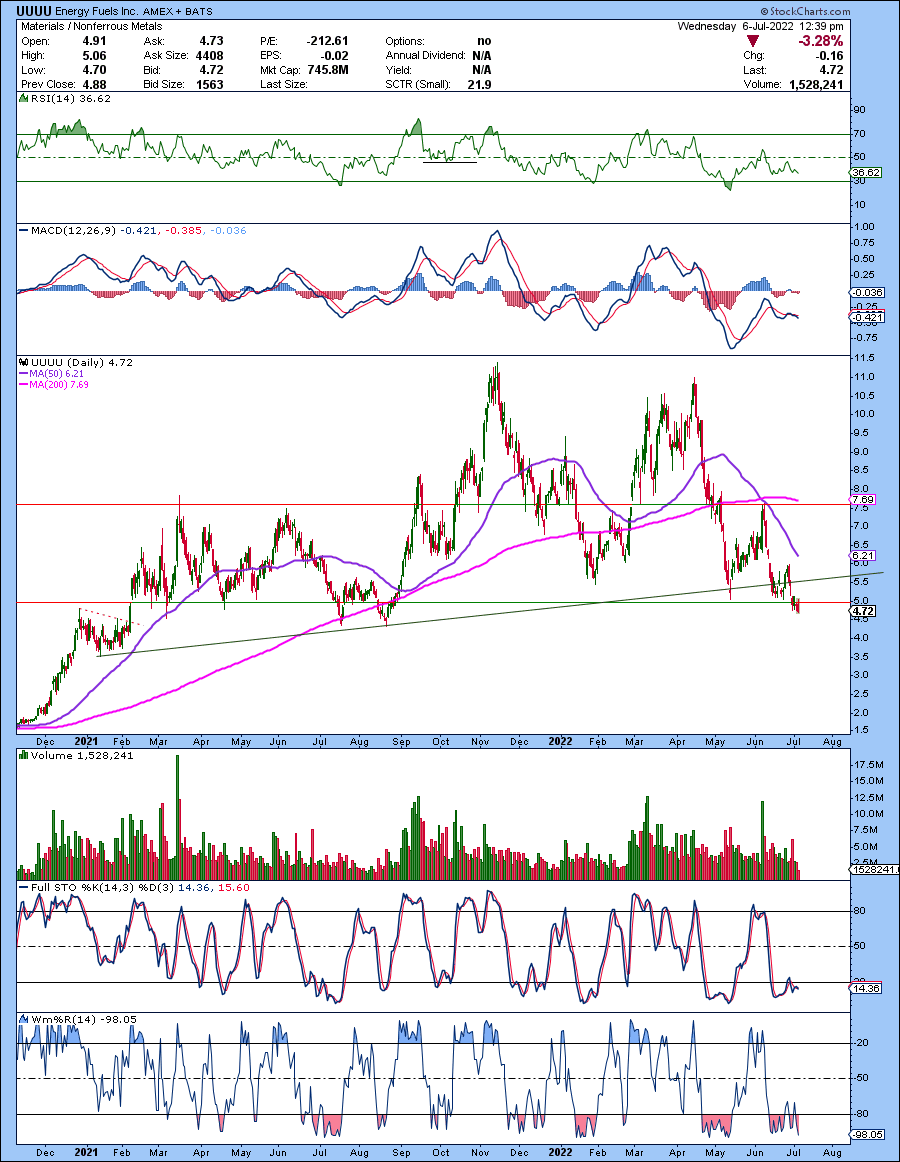Click the MACD histogram tag -0.036
The image size is (900, 1162).
tap(867, 292)
